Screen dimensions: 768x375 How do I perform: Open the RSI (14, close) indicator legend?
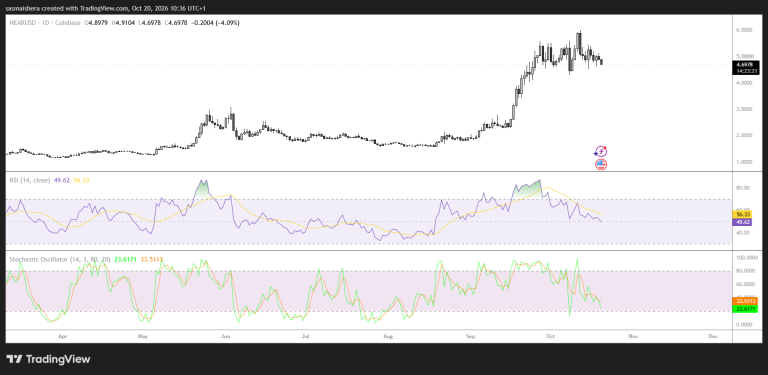click(30, 180)
